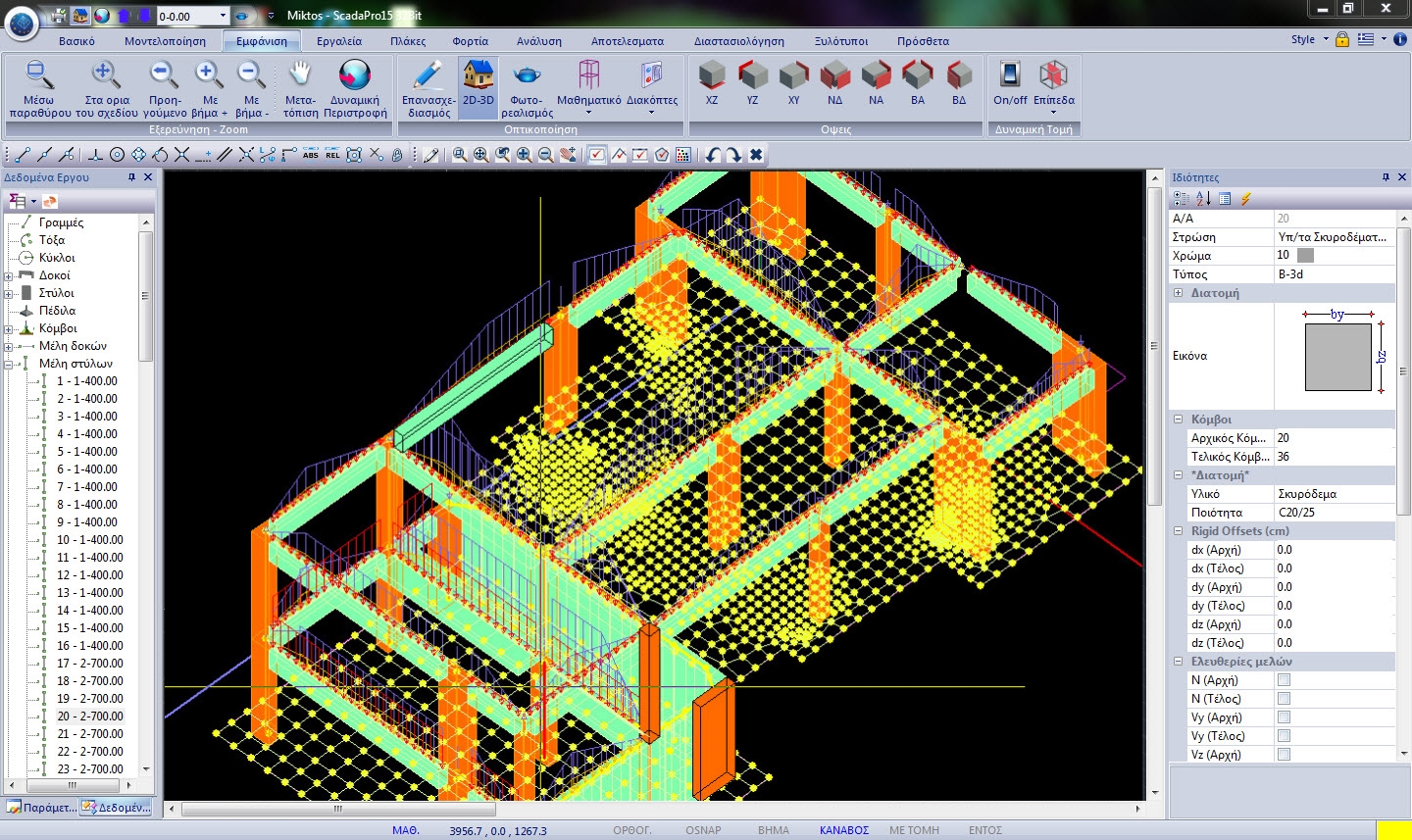Select the XY view cube
This screenshot has height=840, width=1412.
pyautogui.click(x=793, y=75)
